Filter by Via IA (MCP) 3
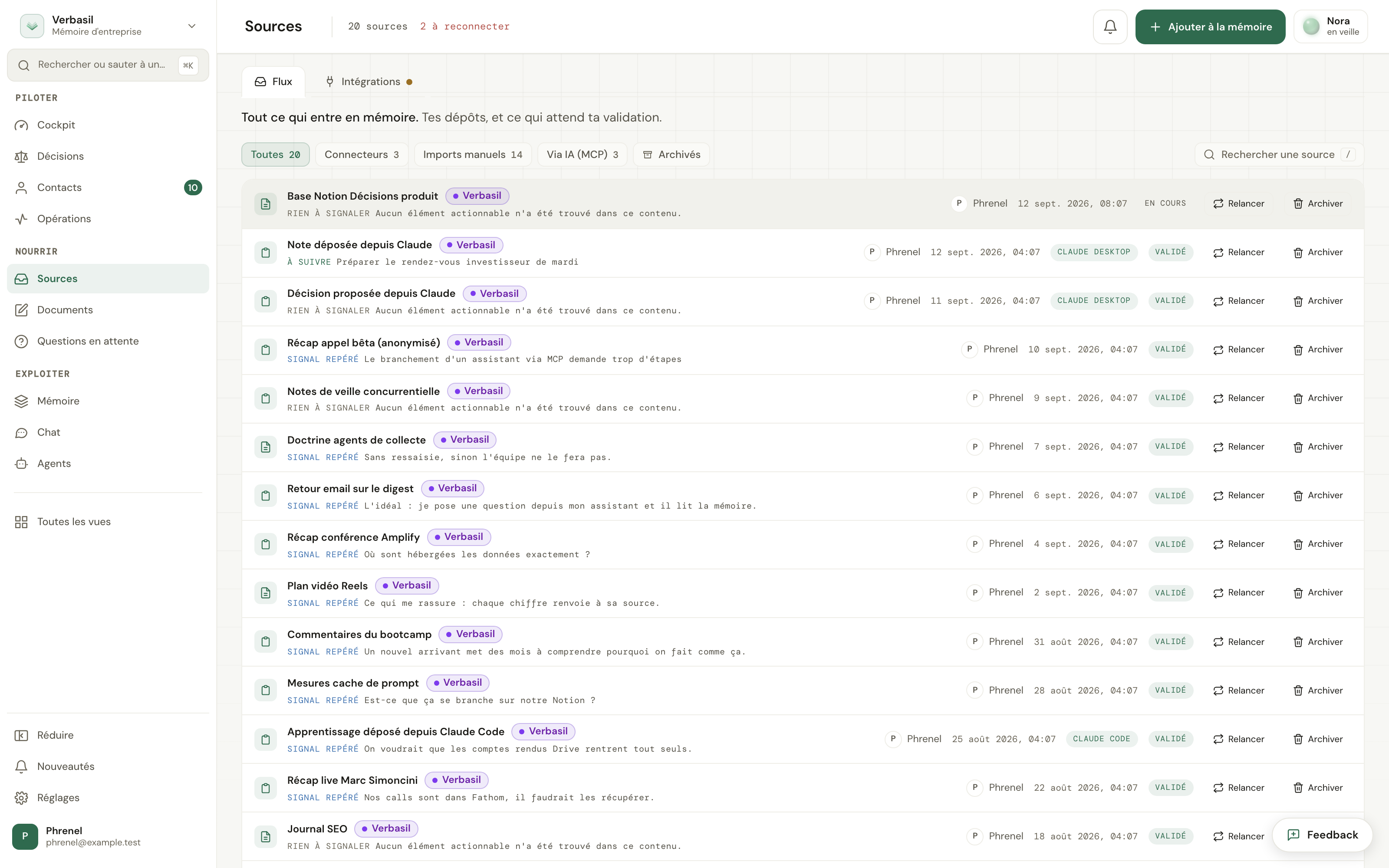 click(582, 155)
